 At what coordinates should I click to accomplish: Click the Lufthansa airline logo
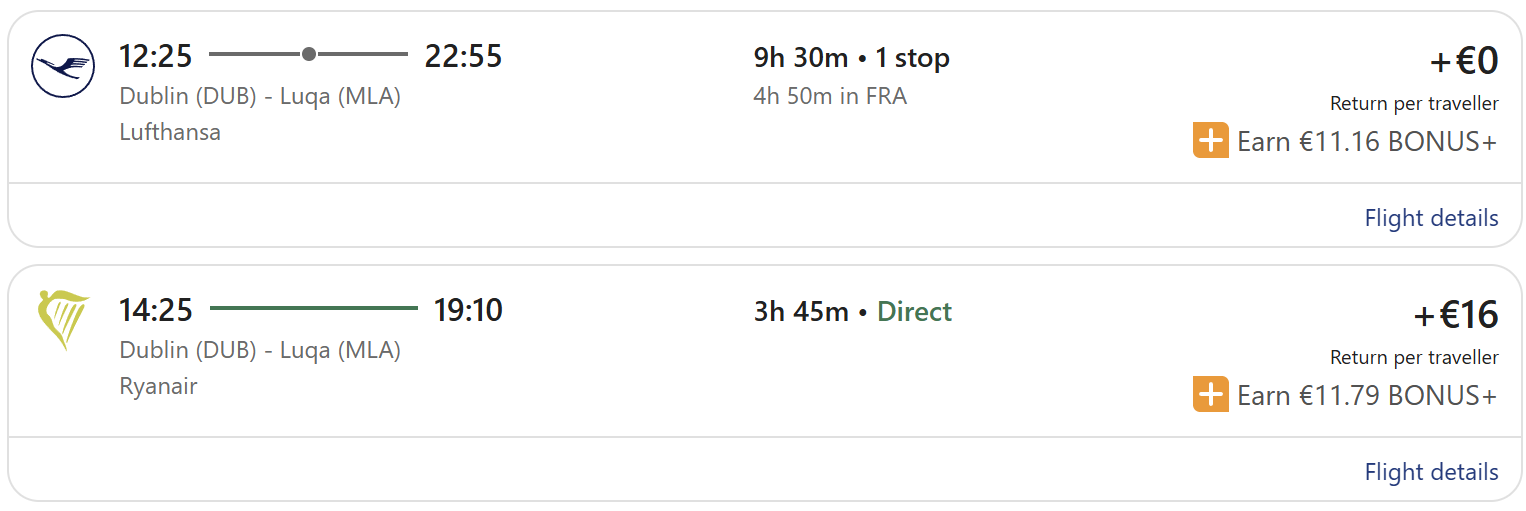tap(63, 66)
